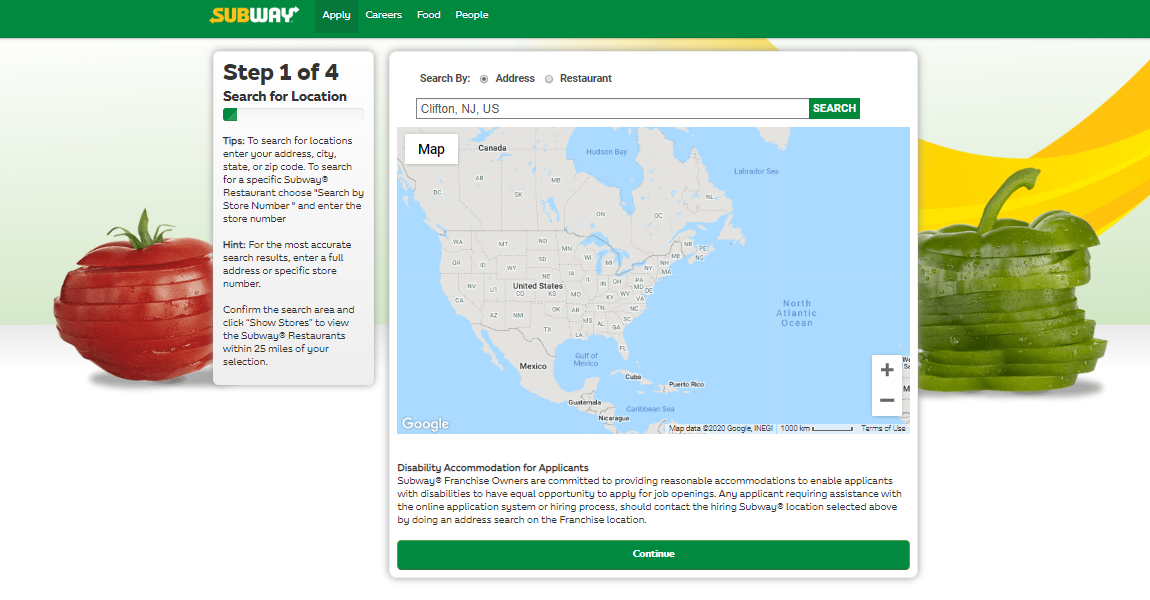The image size is (1150, 600).
Task: Click the Subway logo
Action: 254,15
